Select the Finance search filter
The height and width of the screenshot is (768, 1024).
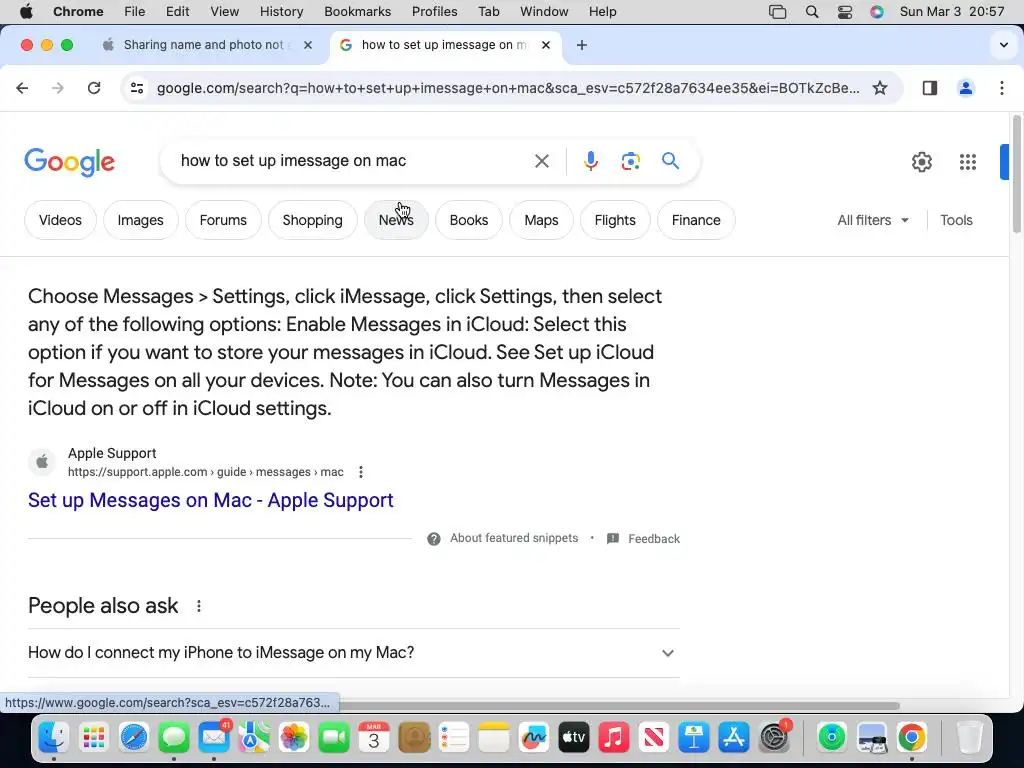point(696,220)
